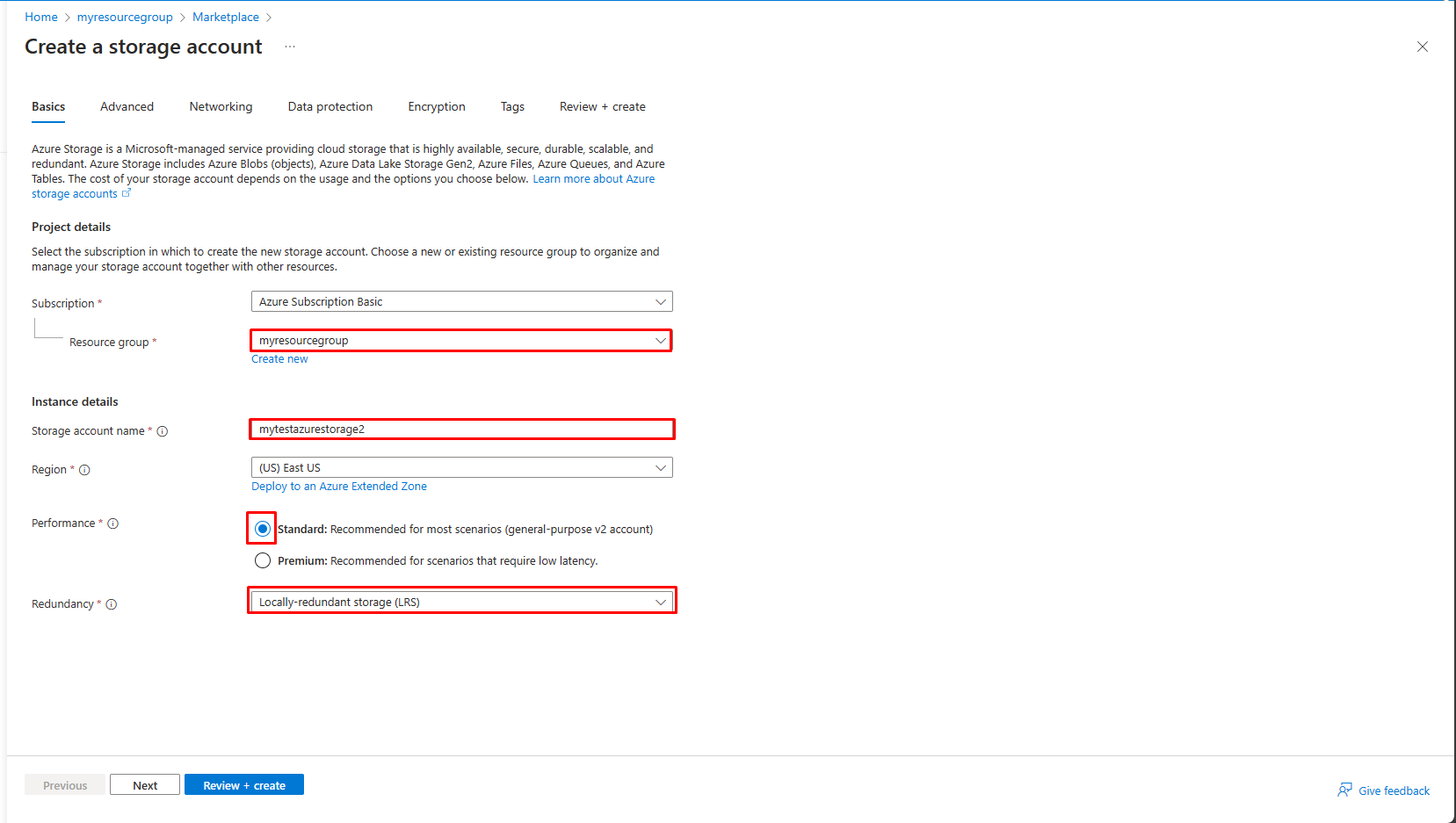Click the Storage account name text field
Image resolution: width=1456 pixels, height=823 pixels.
click(x=461, y=430)
